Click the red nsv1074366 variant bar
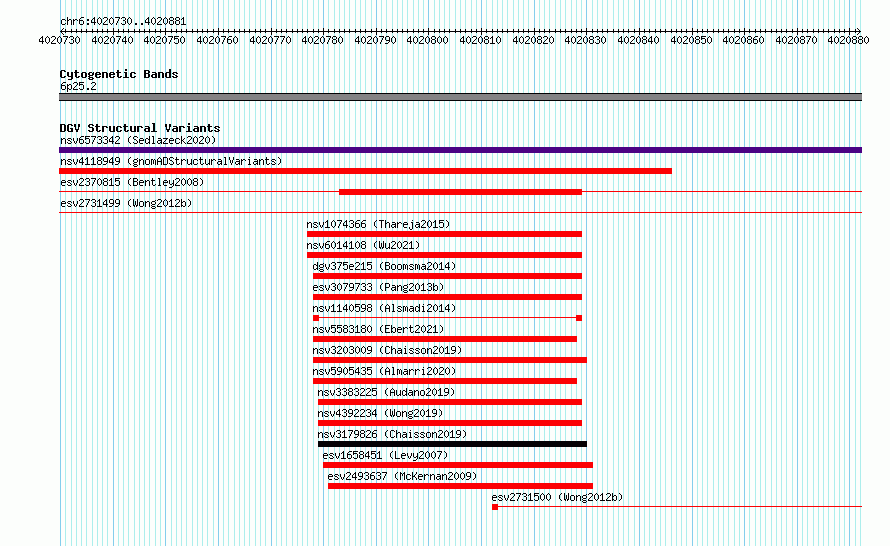This screenshot has height=546, width=890. tap(444, 234)
